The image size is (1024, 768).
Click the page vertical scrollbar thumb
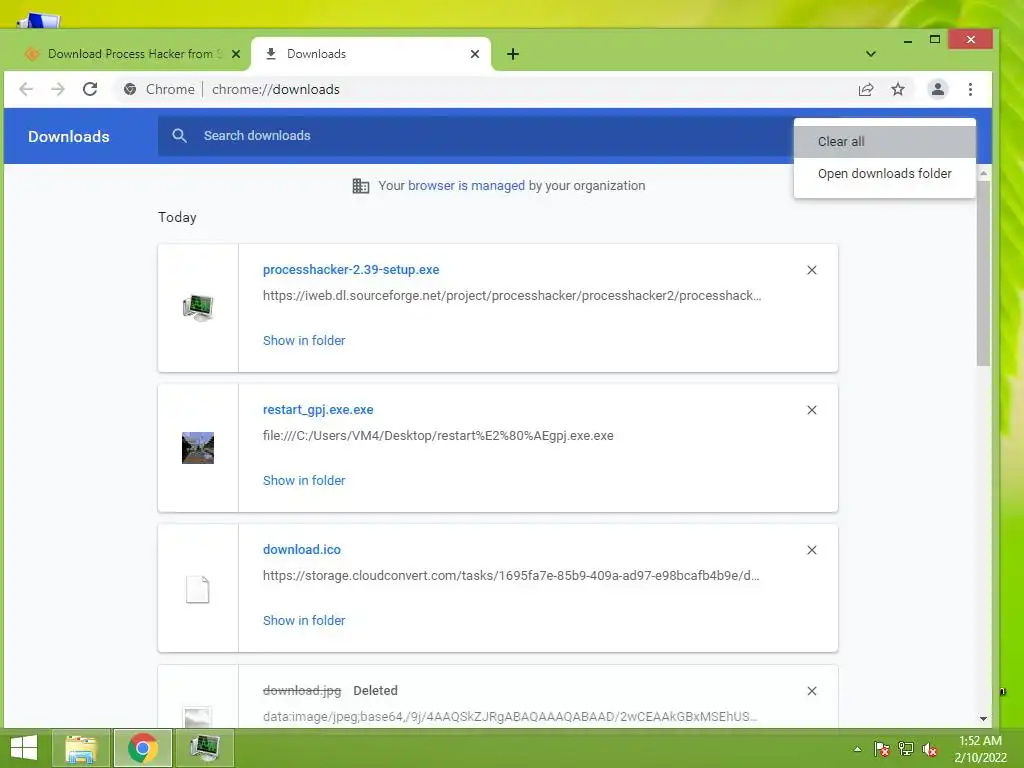984,273
